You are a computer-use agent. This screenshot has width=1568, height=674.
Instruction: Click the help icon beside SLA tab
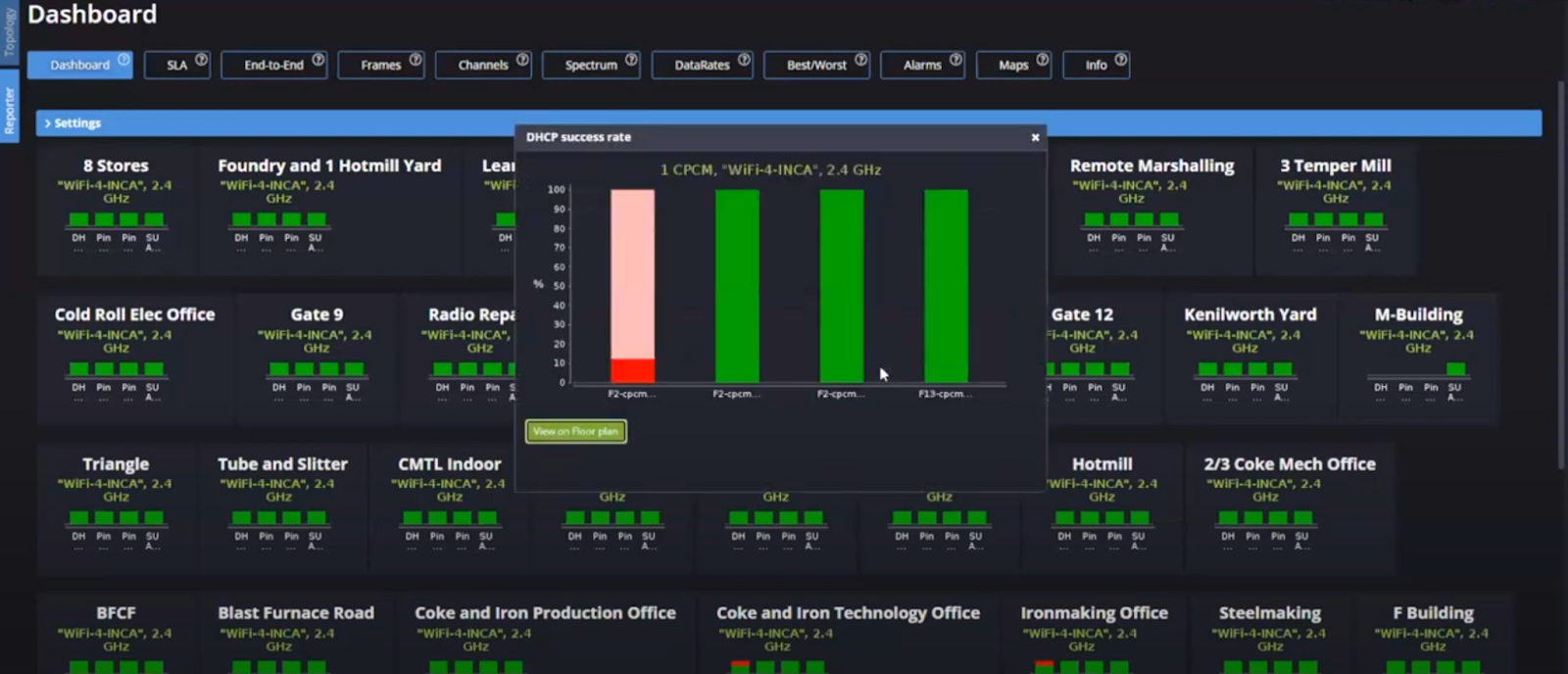point(201,60)
